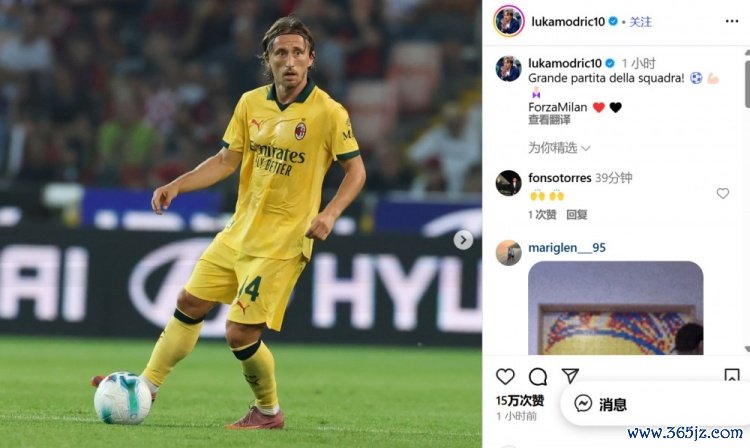
Task: Open lukamodric10 header profile picture
Action: (509, 21)
